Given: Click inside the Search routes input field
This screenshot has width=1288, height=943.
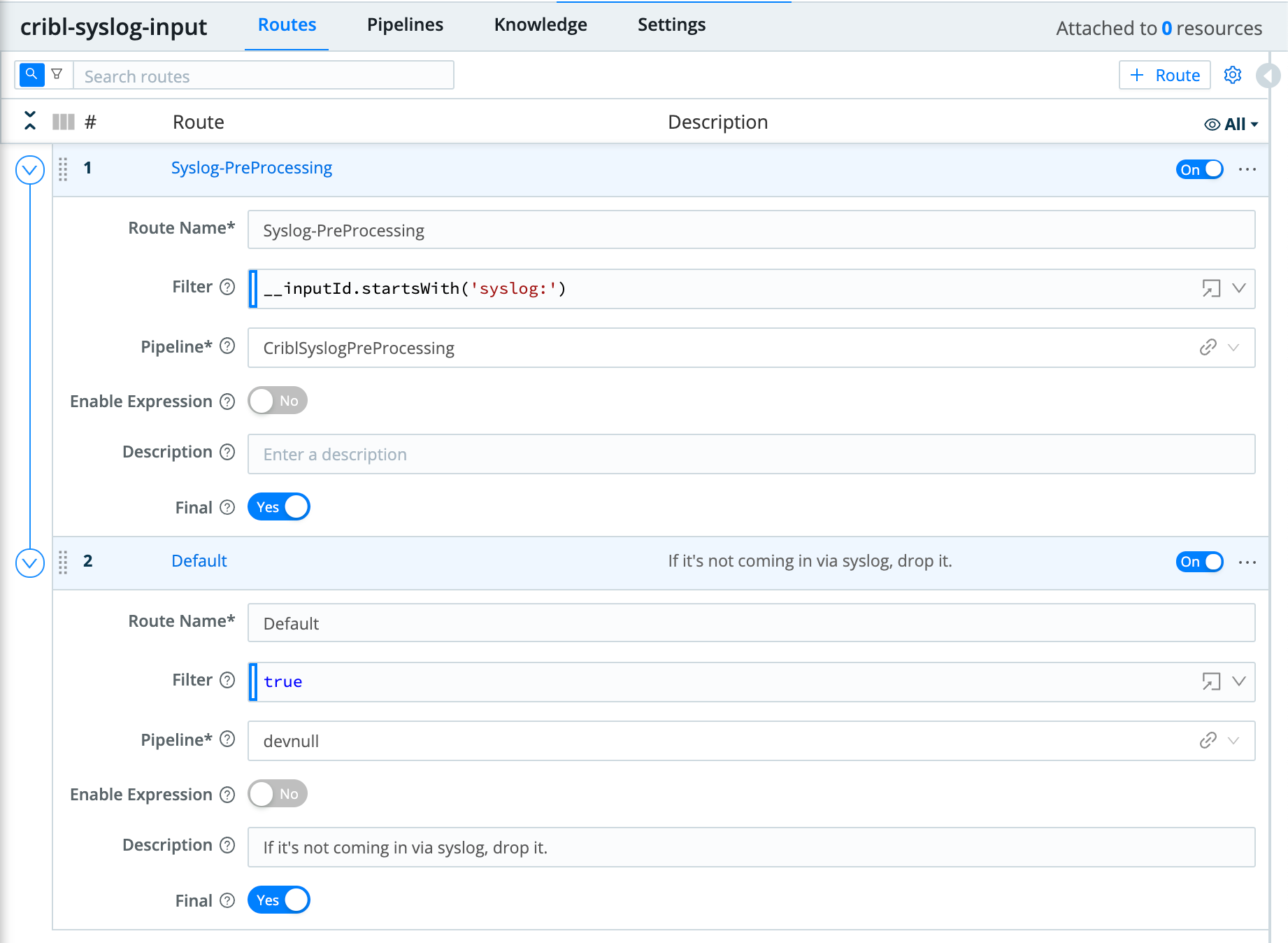Looking at the screenshot, I should tap(266, 76).
